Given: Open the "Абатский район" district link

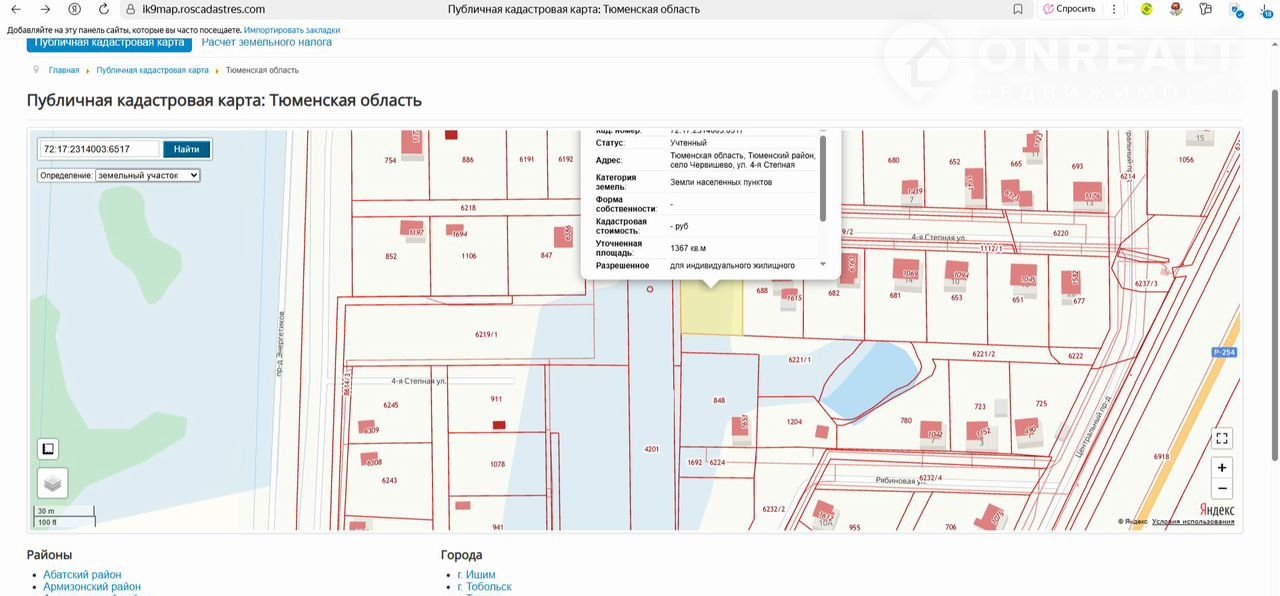Looking at the screenshot, I should point(82,575).
